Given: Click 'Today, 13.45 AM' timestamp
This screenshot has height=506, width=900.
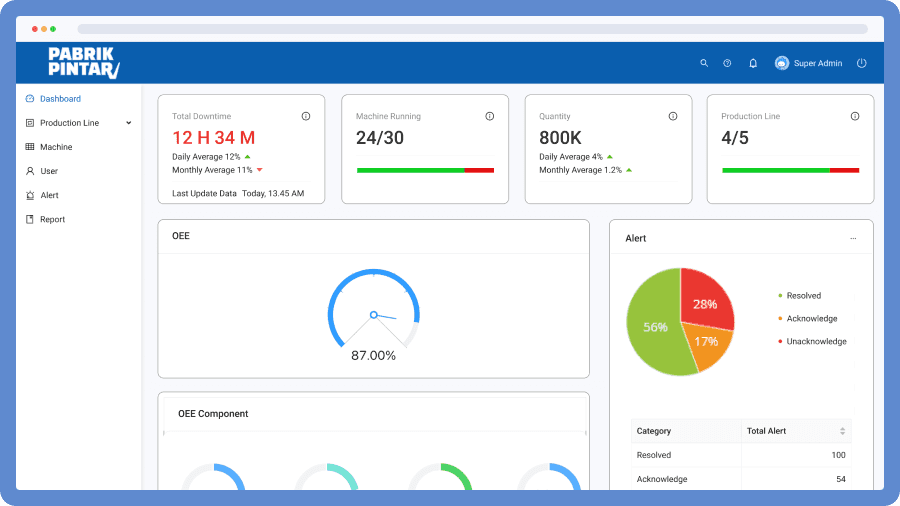Looking at the screenshot, I should pyautogui.click(x=273, y=193).
